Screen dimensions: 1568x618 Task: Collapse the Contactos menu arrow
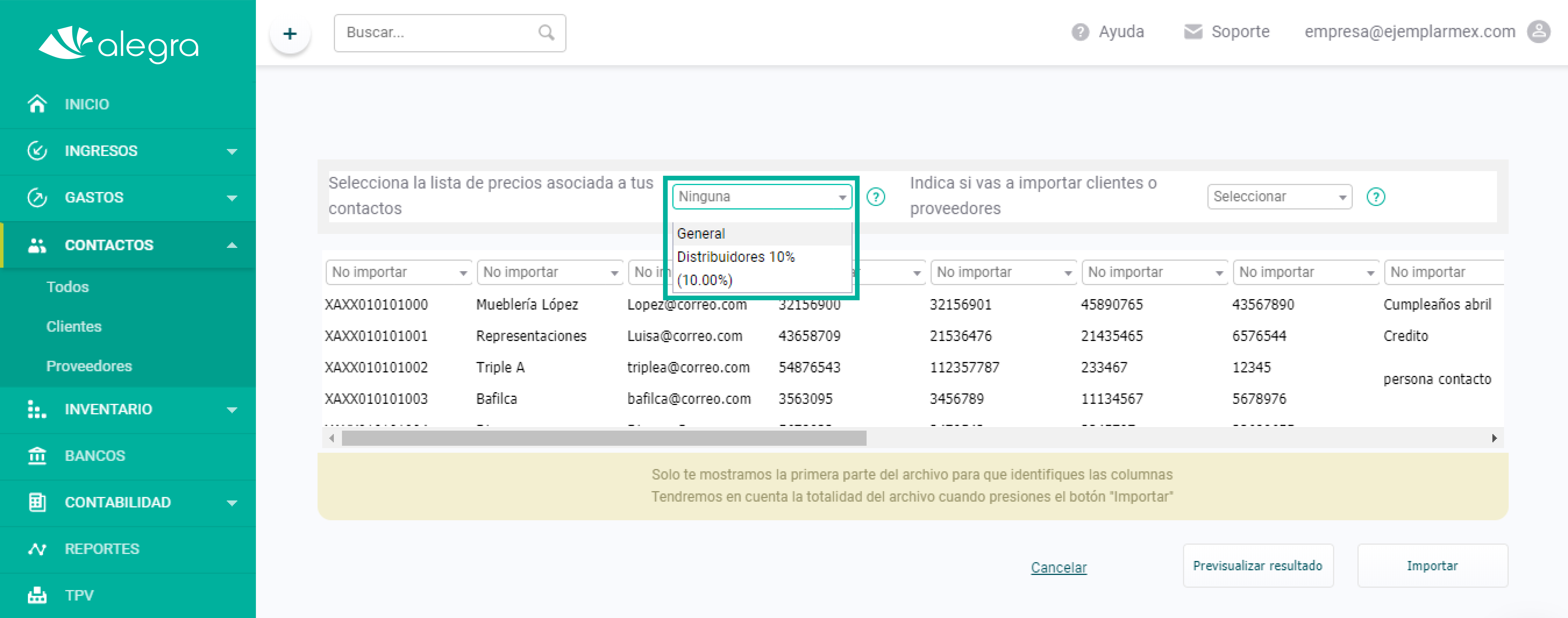[232, 245]
